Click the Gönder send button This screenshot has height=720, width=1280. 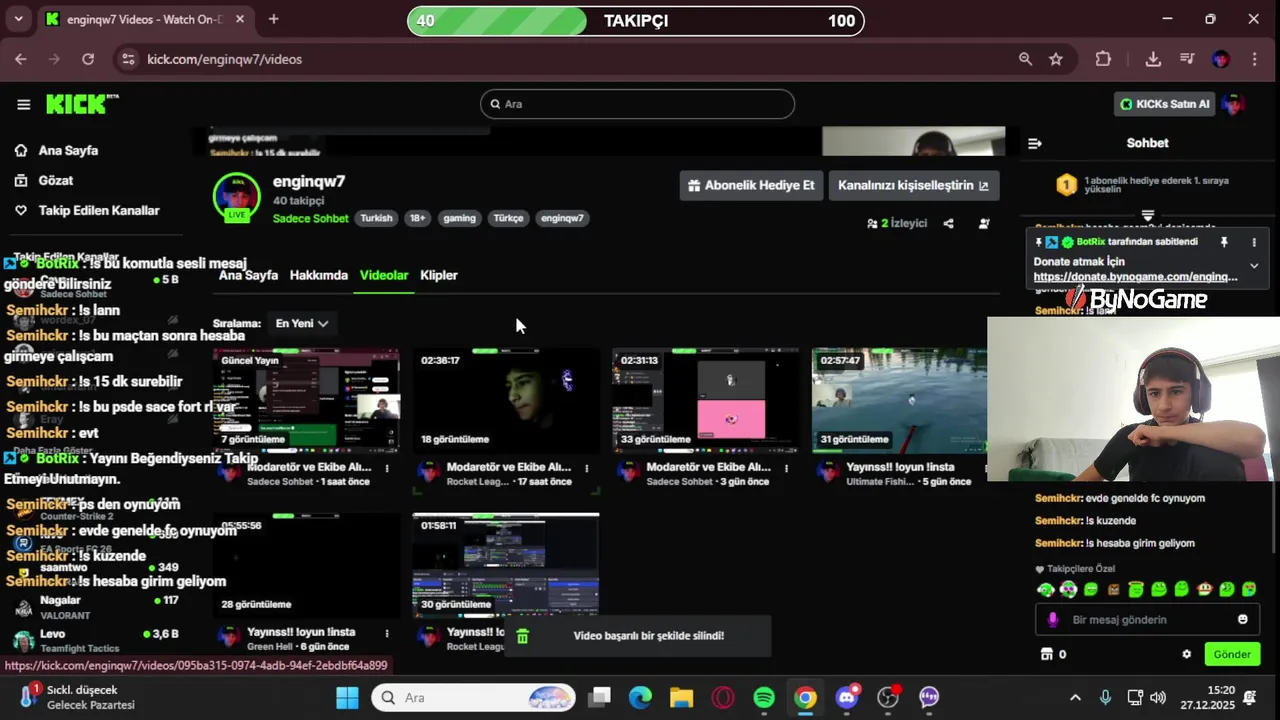point(1232,654)
